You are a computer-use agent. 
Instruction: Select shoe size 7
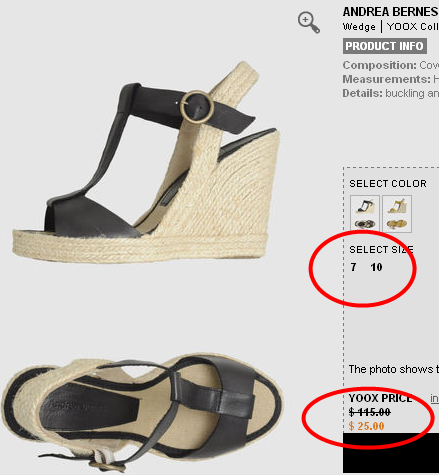[x=353, y=267]
